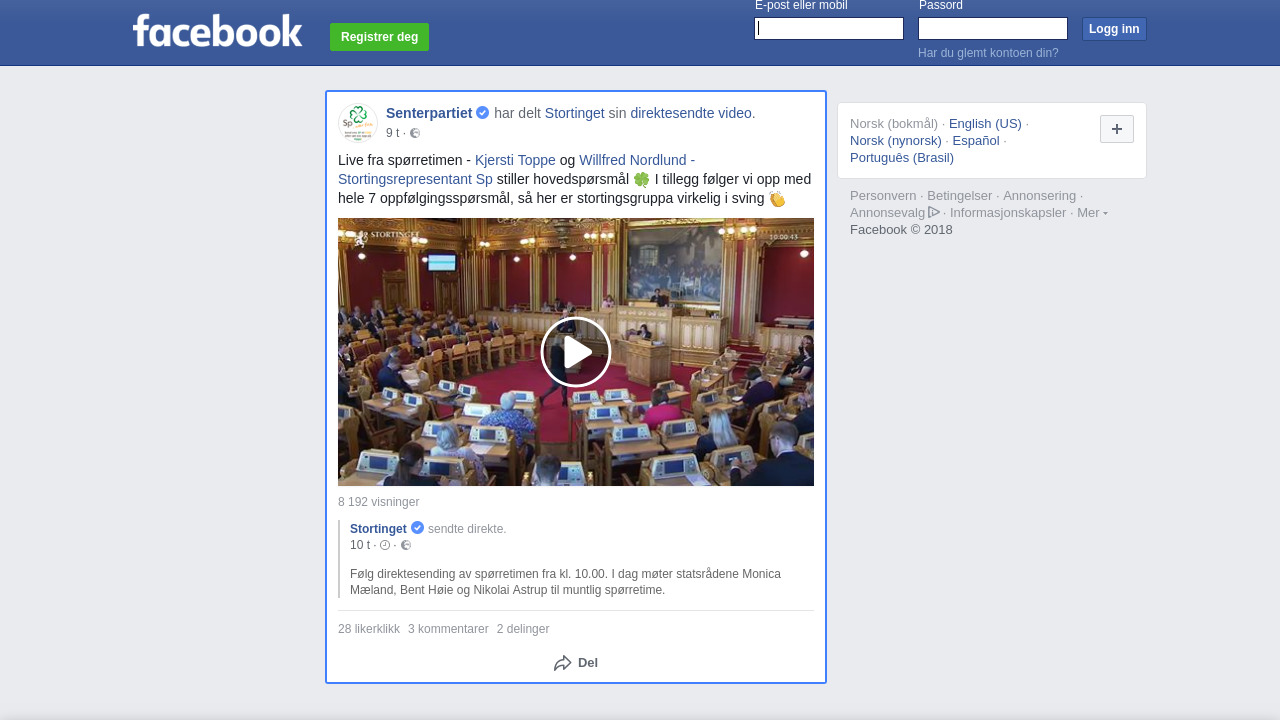The image size is (1280, 720).
Task: Click the verified badge next to Stortinget
Action: [417, 528]
